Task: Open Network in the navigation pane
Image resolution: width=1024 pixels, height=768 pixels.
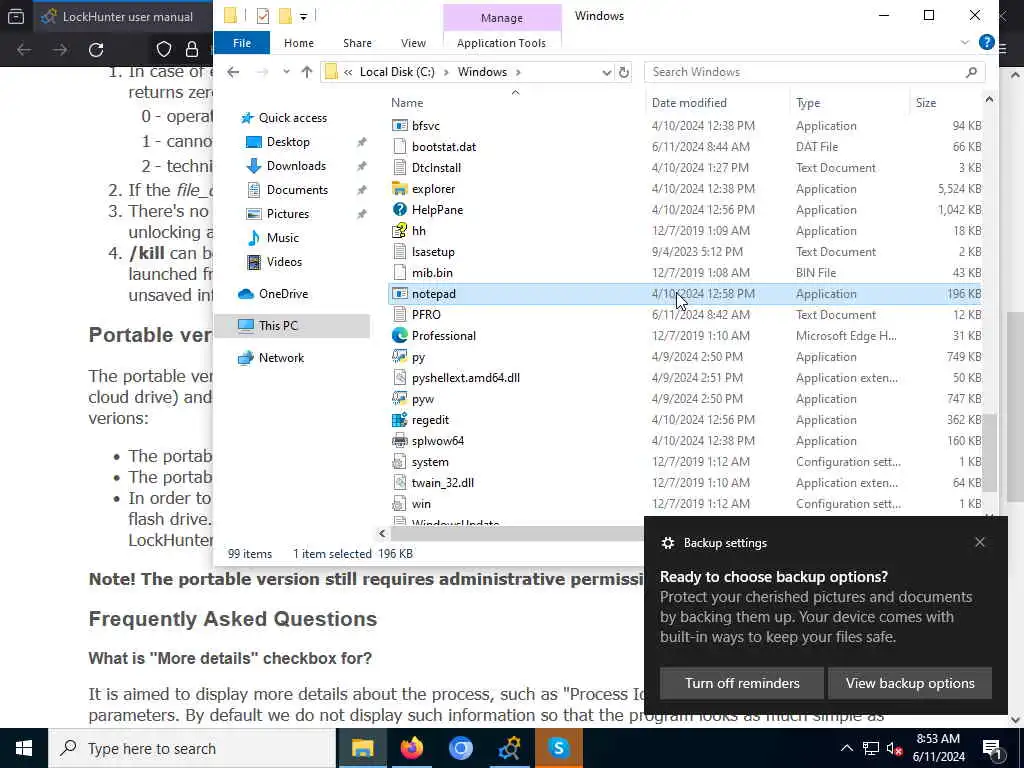Action: (x=281, y=358)
